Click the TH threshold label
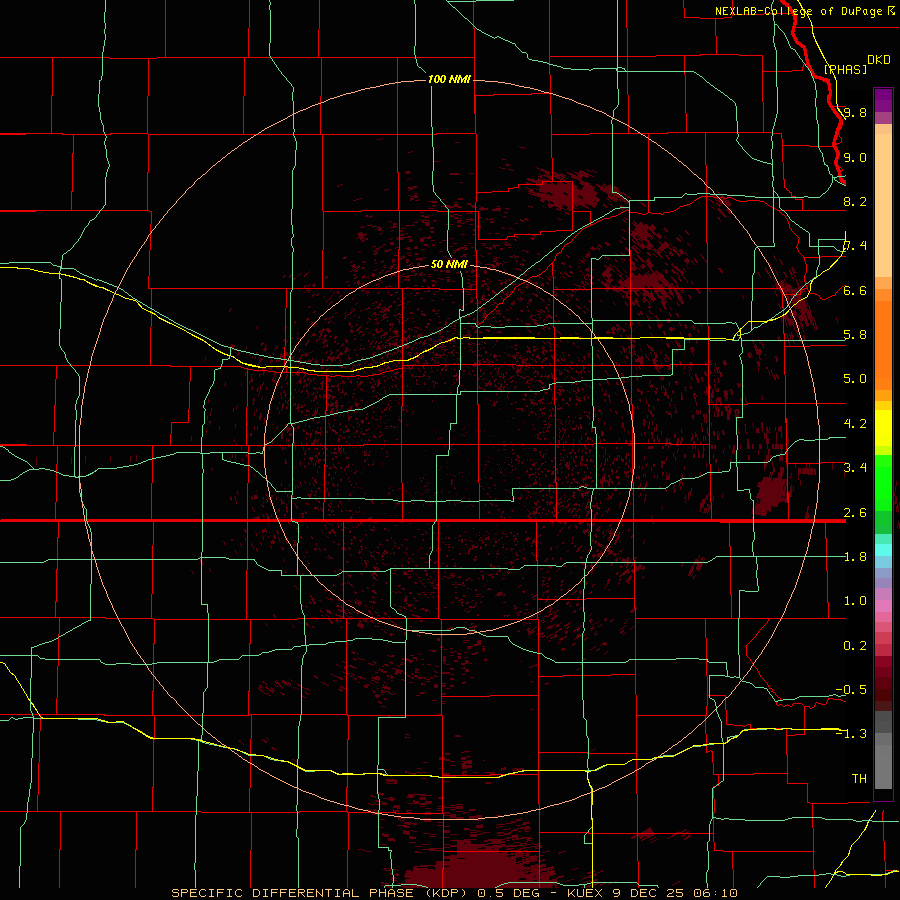Screen dimensions: 900x900 click(859, 779)
